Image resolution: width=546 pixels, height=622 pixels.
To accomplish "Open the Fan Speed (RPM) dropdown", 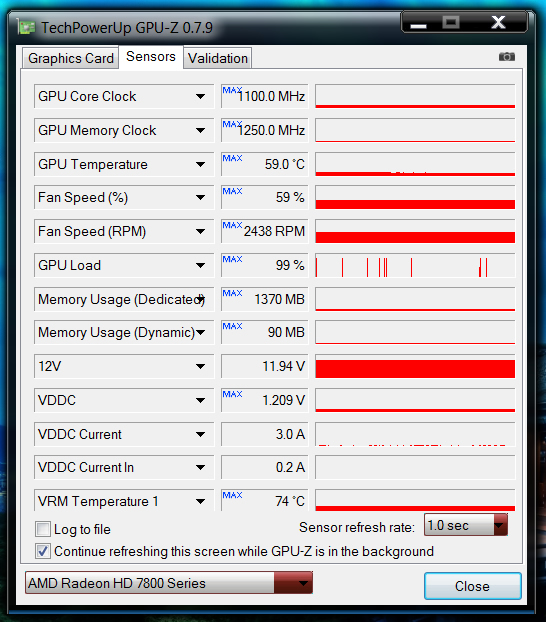I will tap(200, 231).
